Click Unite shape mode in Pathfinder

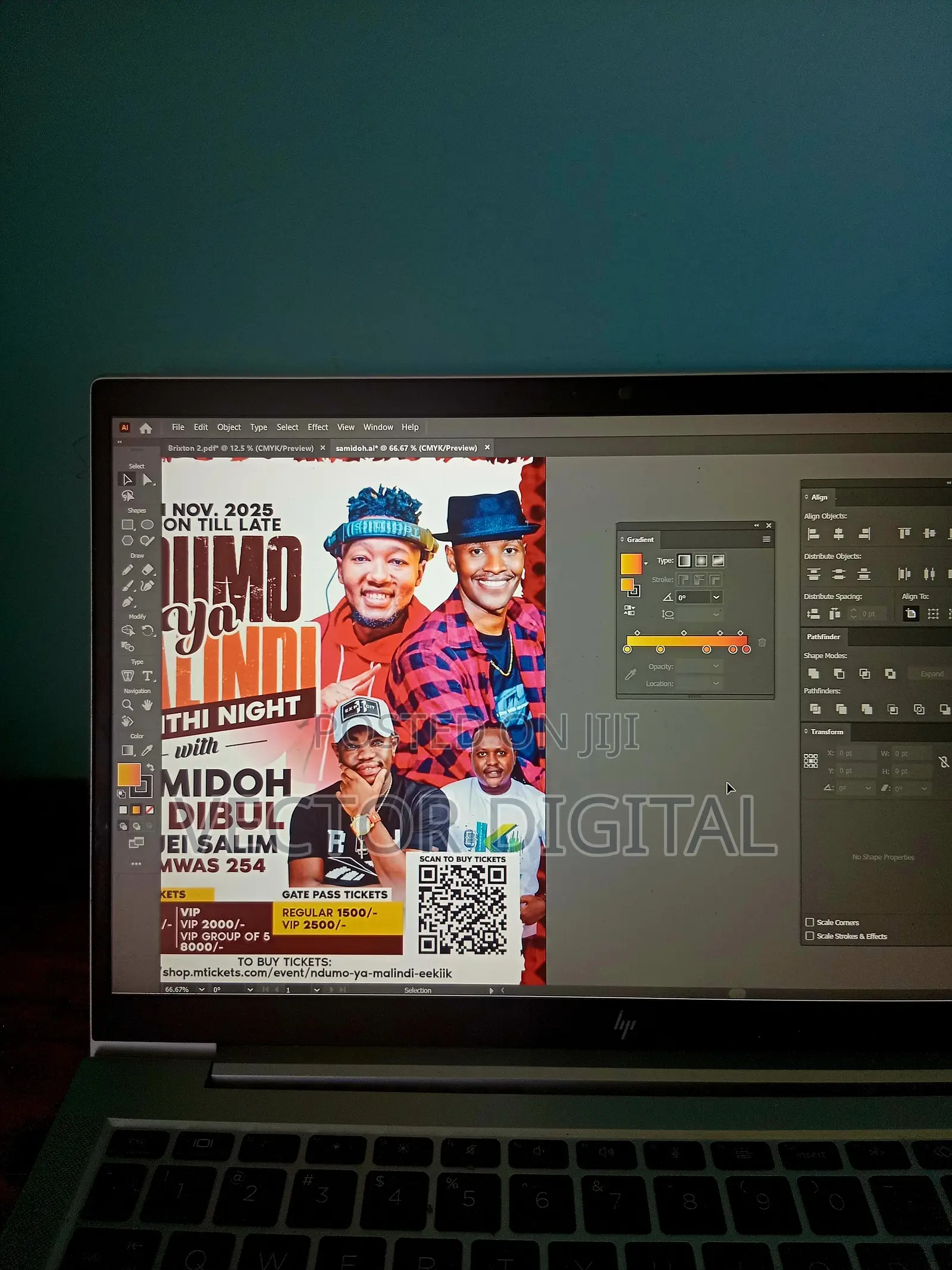coord(813,674)
